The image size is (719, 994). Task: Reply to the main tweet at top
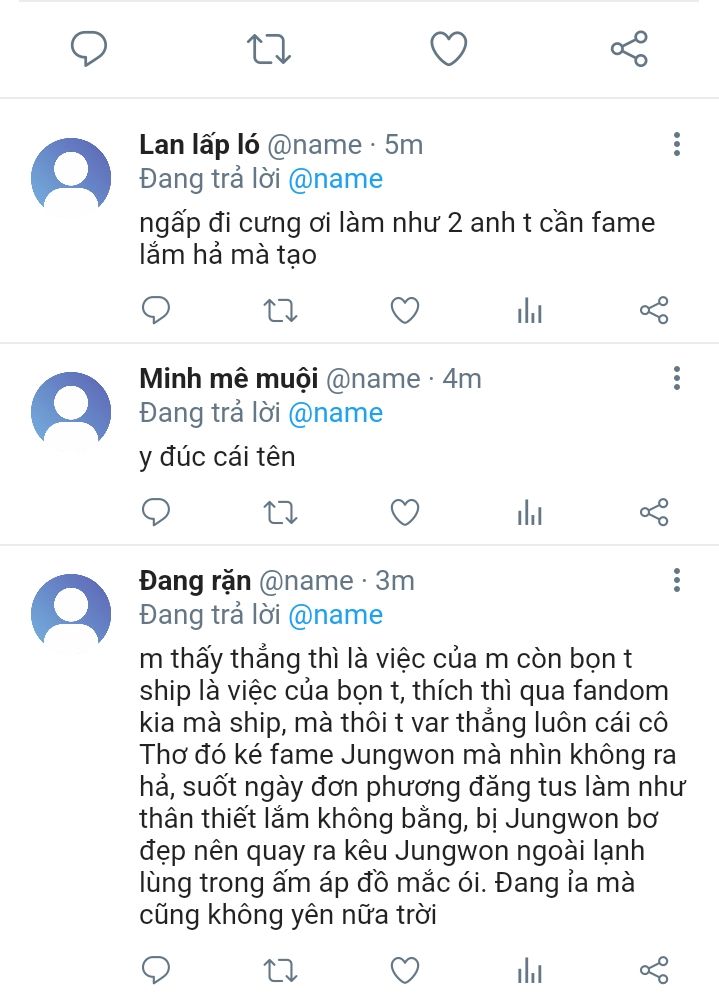tap(89, 48)
